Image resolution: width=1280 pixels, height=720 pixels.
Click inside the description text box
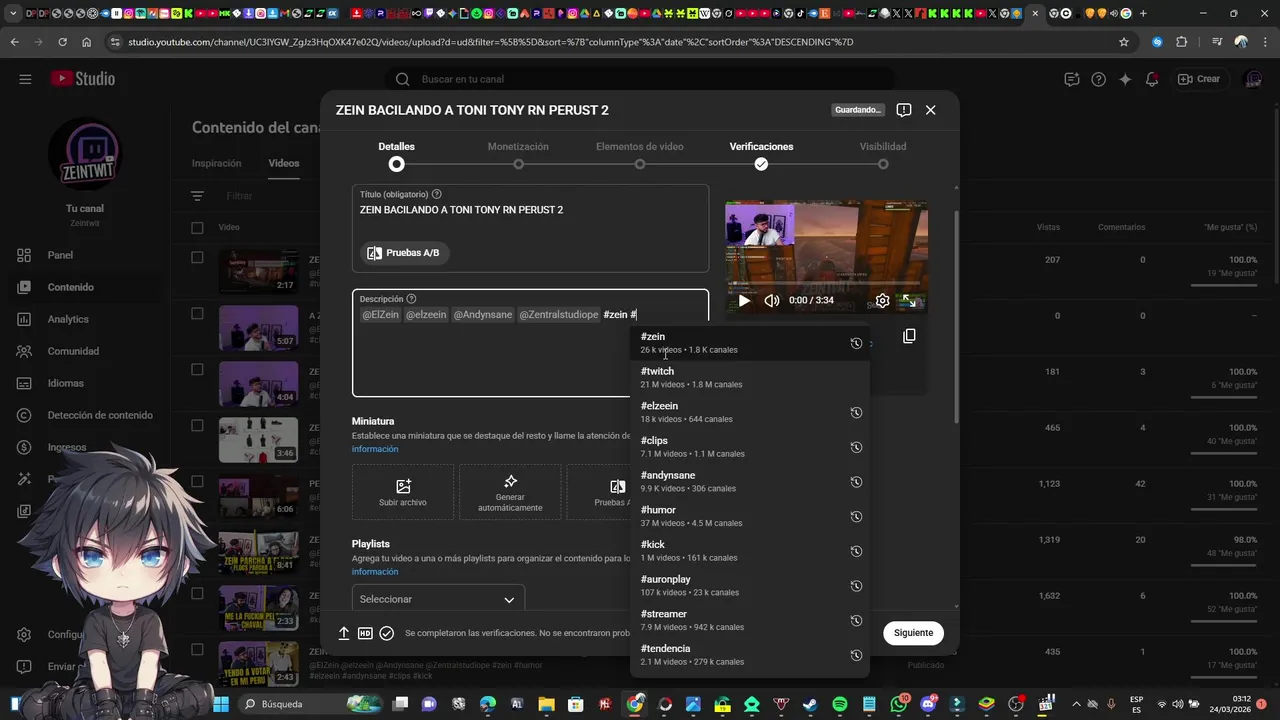click(x=530, y=343)
